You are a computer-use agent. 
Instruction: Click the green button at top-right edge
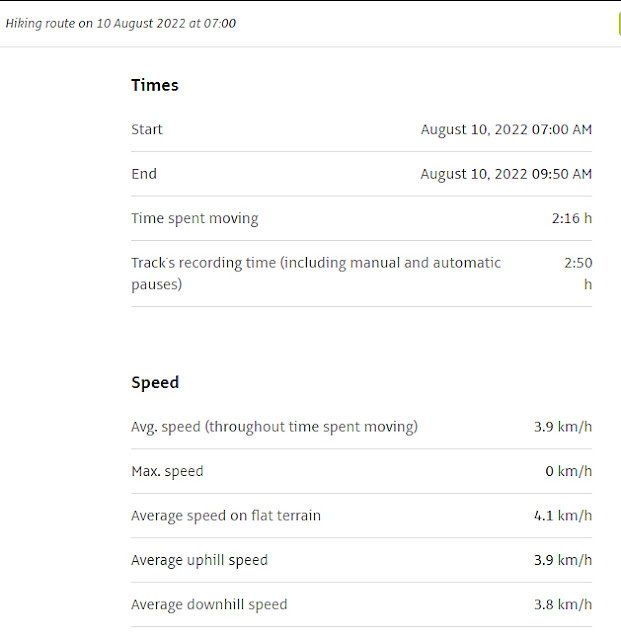[619, 24]
